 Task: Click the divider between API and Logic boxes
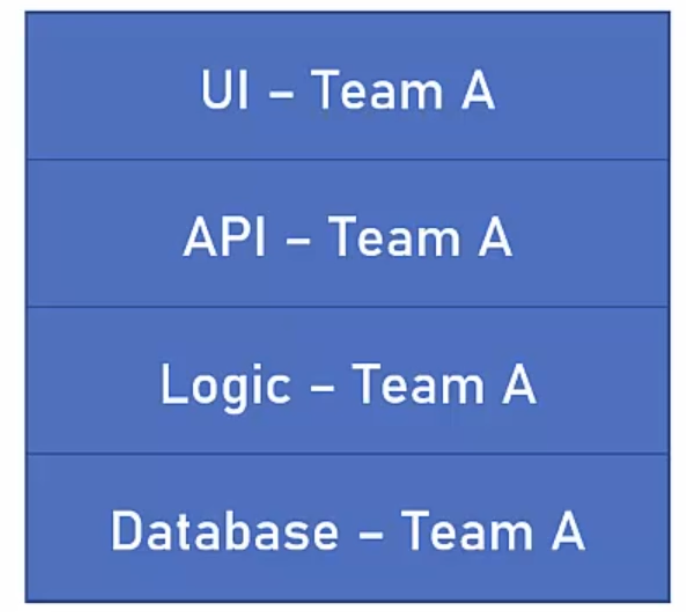[x=347, y=307]
